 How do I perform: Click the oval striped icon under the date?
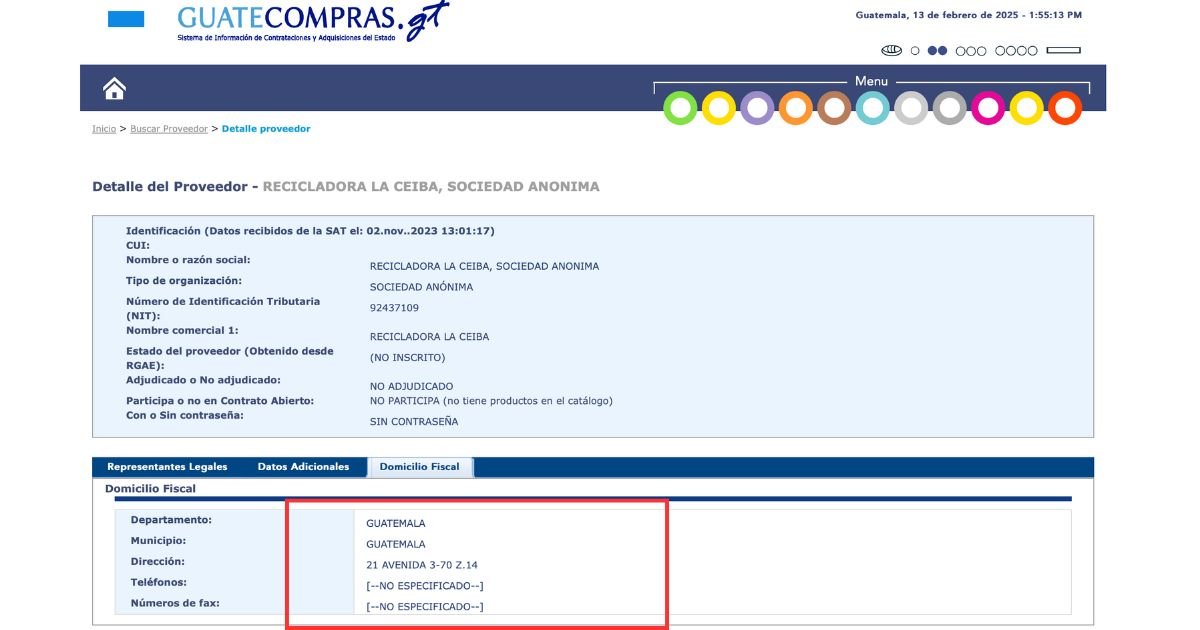click(x=891, y=51)
